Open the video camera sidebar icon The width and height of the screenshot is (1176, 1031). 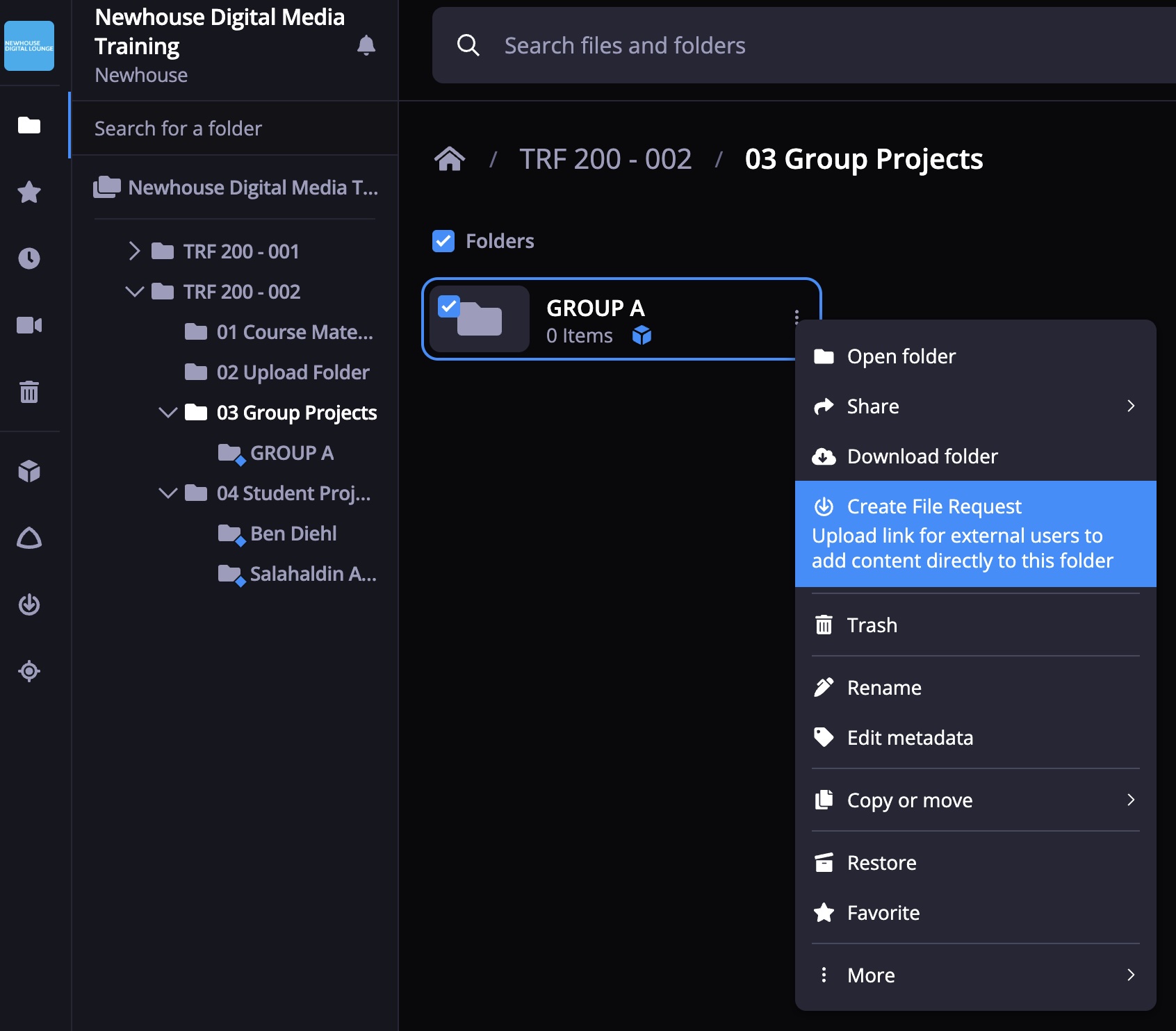click(x=29, y=325)
